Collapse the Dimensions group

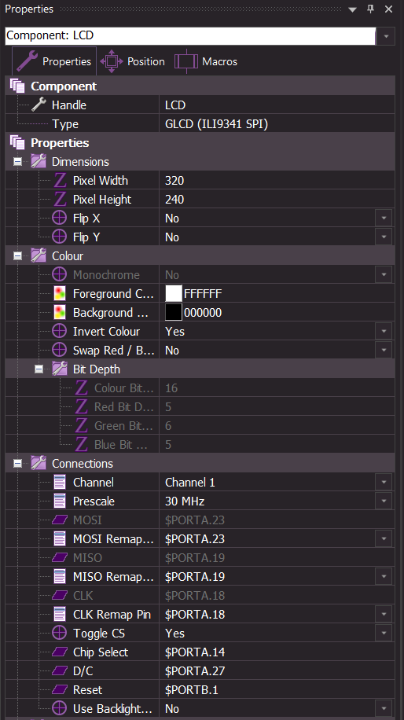[x=17, y=162]
